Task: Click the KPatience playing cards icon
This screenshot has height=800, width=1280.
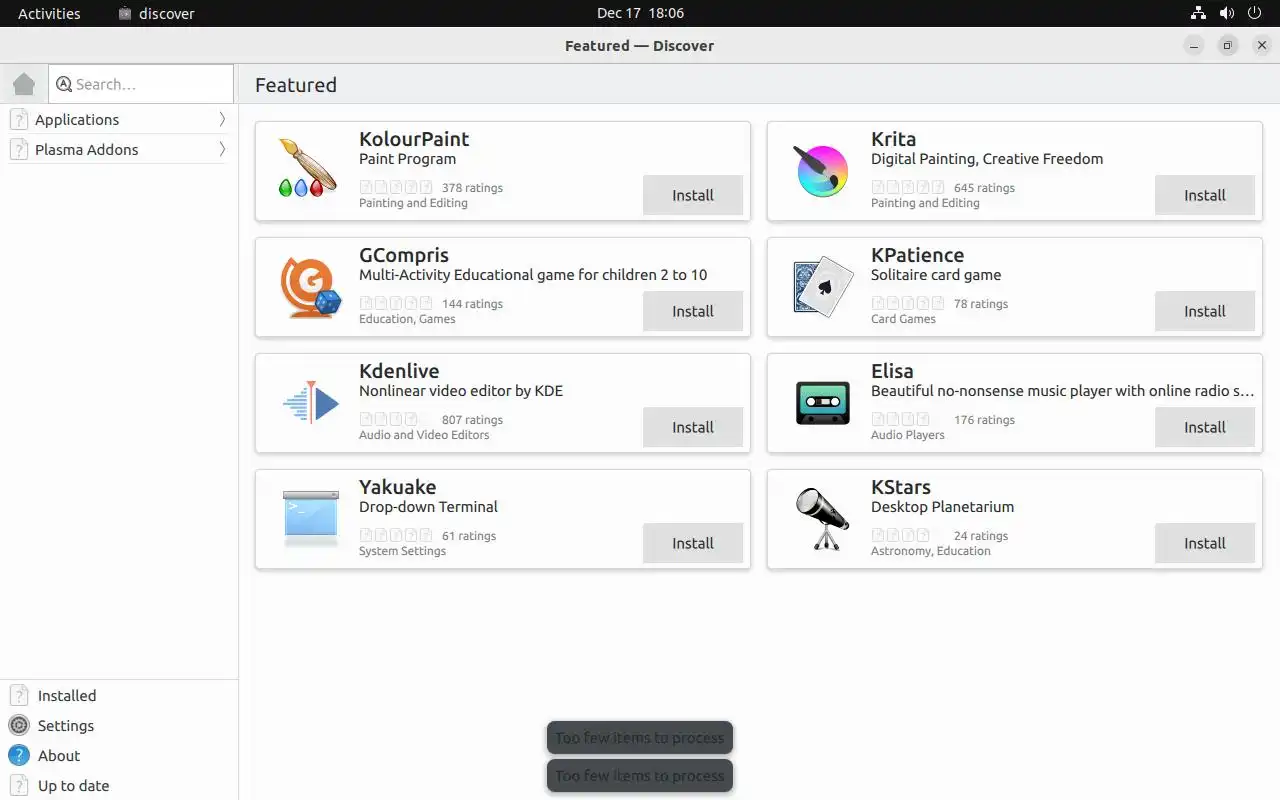Action: [x=823, y=287]
